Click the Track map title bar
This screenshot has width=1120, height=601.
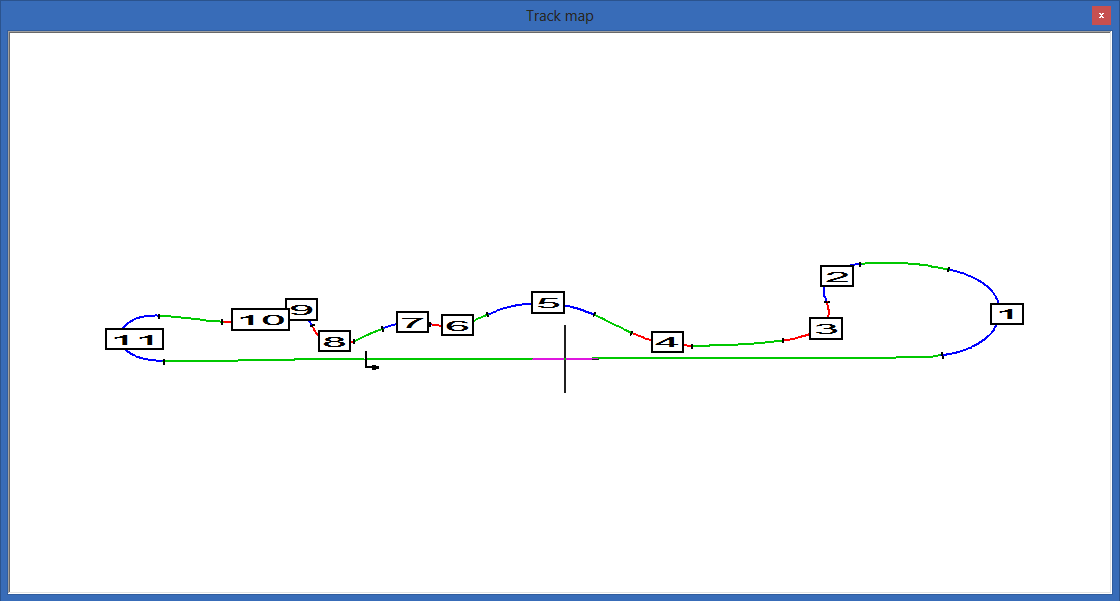tap(560, 15)
